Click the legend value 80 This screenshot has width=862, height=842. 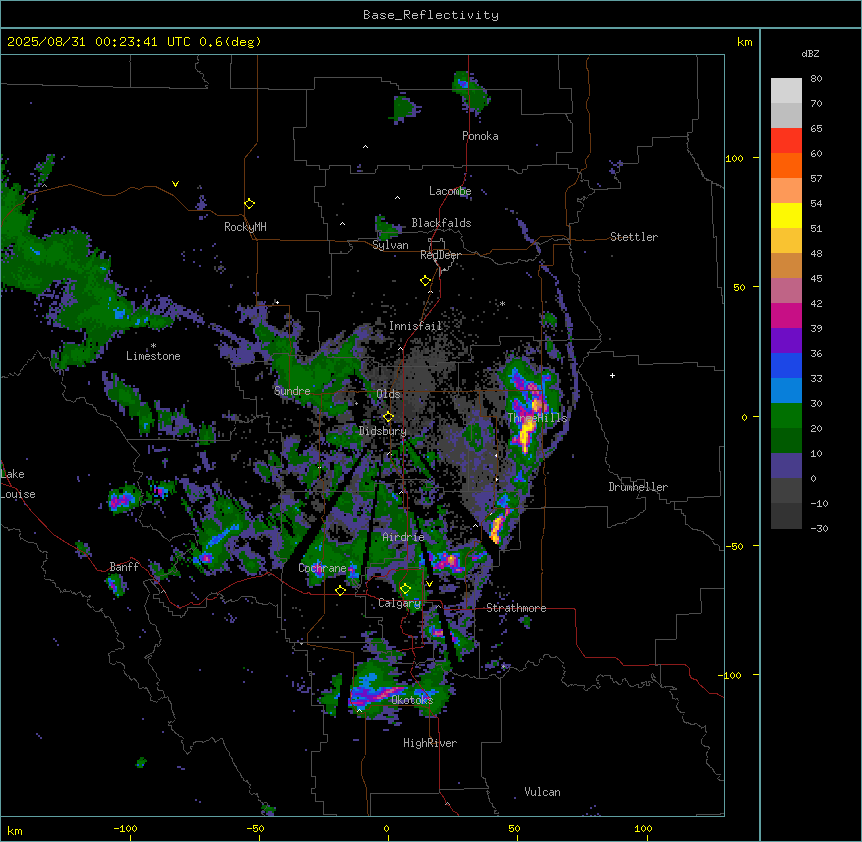pos(816,79)
